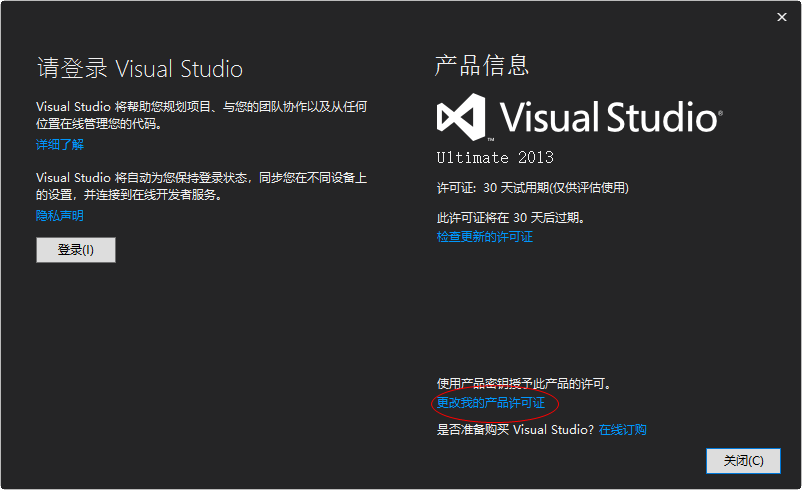Follow the 在线订购 order online link
The height and width of the screenshot is (490, 802).
[x=623, y=430]
